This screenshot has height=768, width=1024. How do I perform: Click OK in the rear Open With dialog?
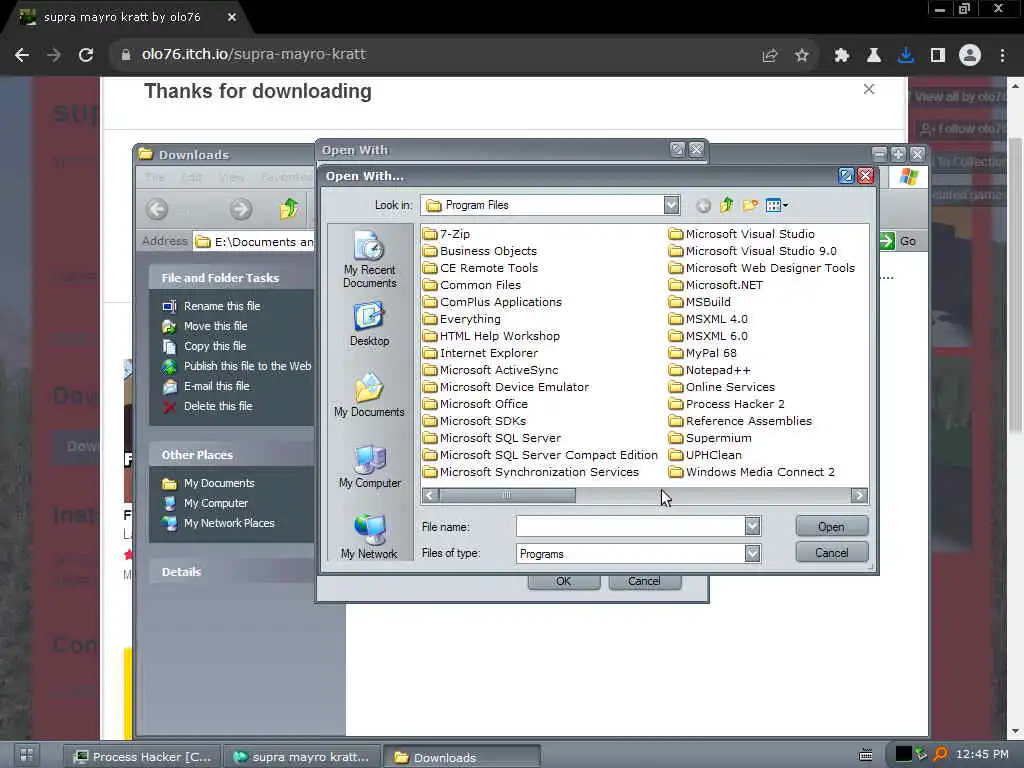(564, 581)
